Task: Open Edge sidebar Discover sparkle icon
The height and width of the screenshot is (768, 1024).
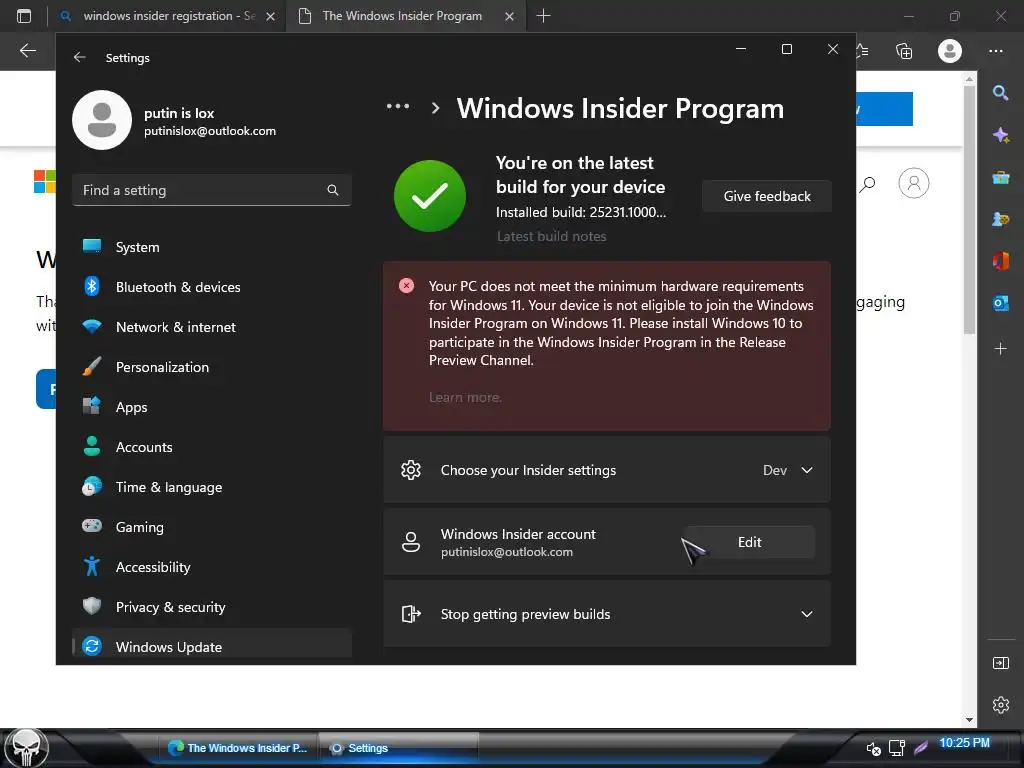Action: pos(1000,135)
